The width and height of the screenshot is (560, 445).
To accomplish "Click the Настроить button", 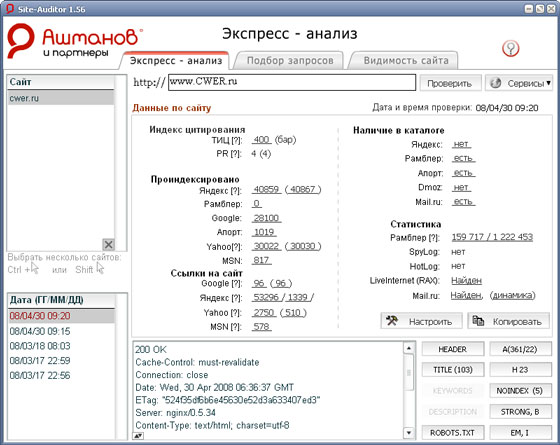I will click(421, 321).
